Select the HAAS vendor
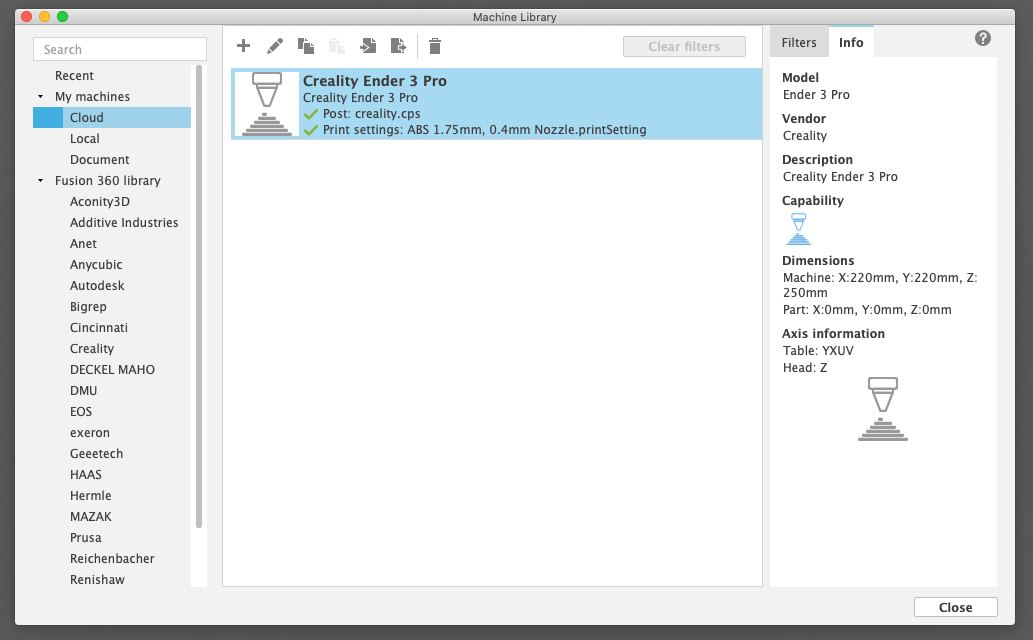The height and width of the screenshot is (640, 1033). tap(86, 475)
